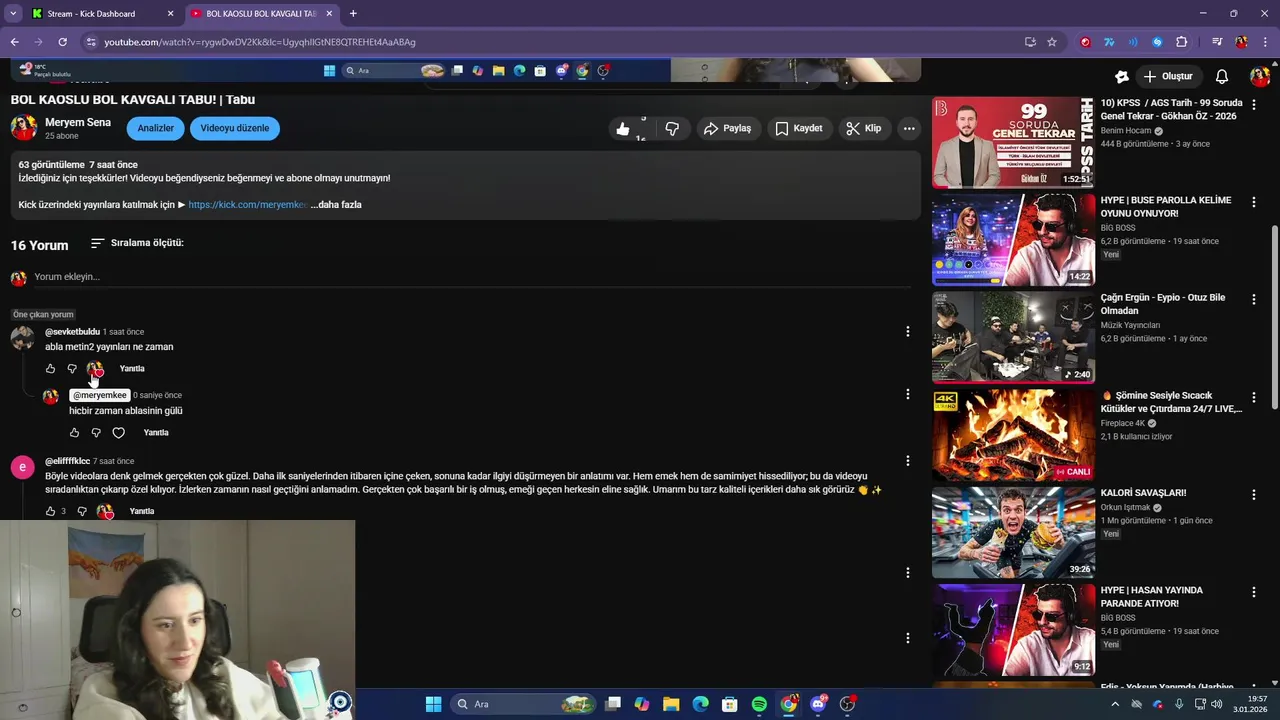Open options for Çağrı Ergün video

(1254, 300)
